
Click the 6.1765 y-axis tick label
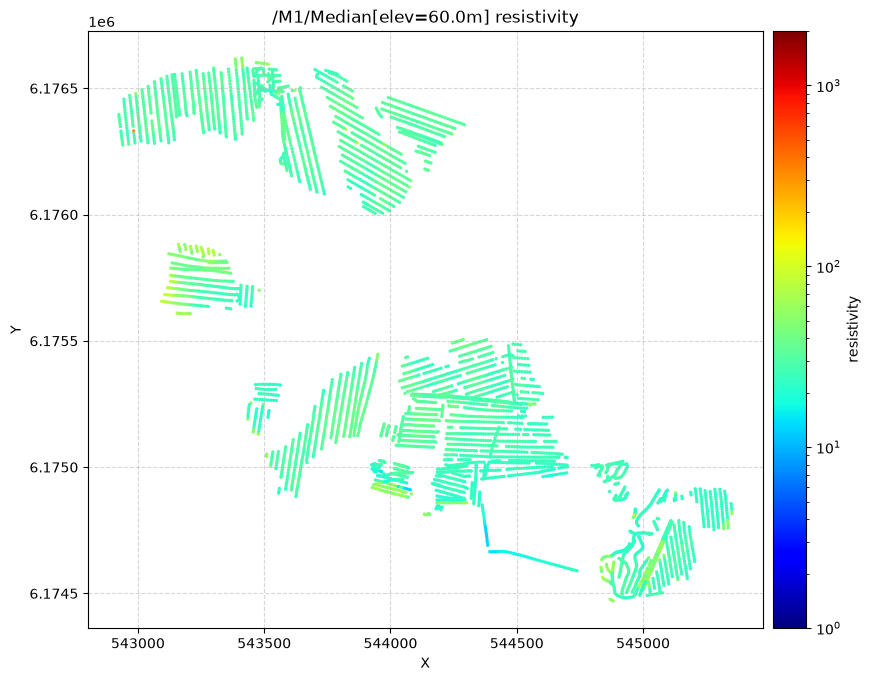[54, 89]
